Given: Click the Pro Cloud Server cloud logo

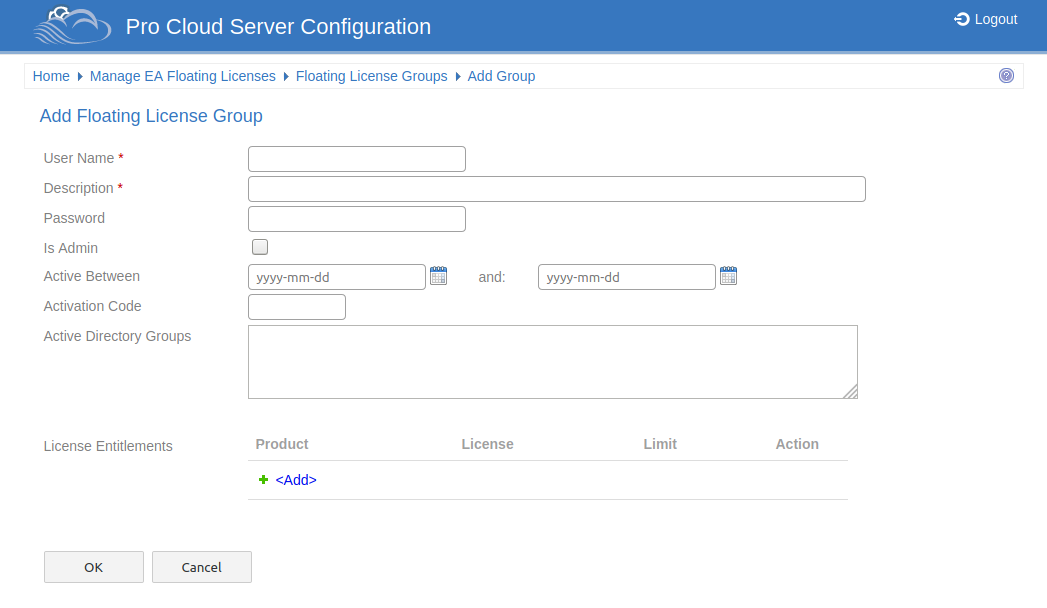Looking at the screenshot, I should pyautogui.click(x=71, y=26).
